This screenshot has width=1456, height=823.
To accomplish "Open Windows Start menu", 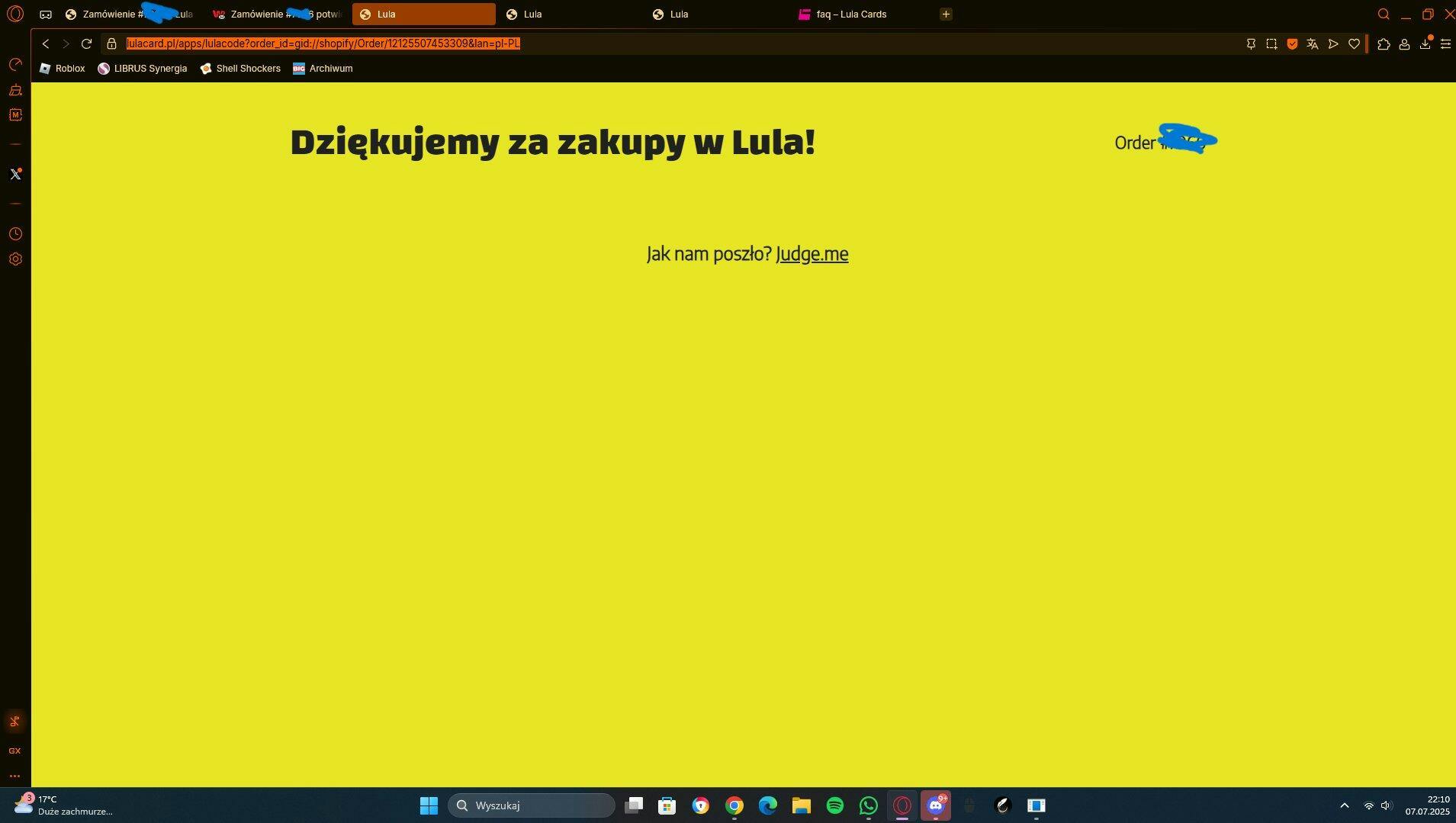I will 429,805.
